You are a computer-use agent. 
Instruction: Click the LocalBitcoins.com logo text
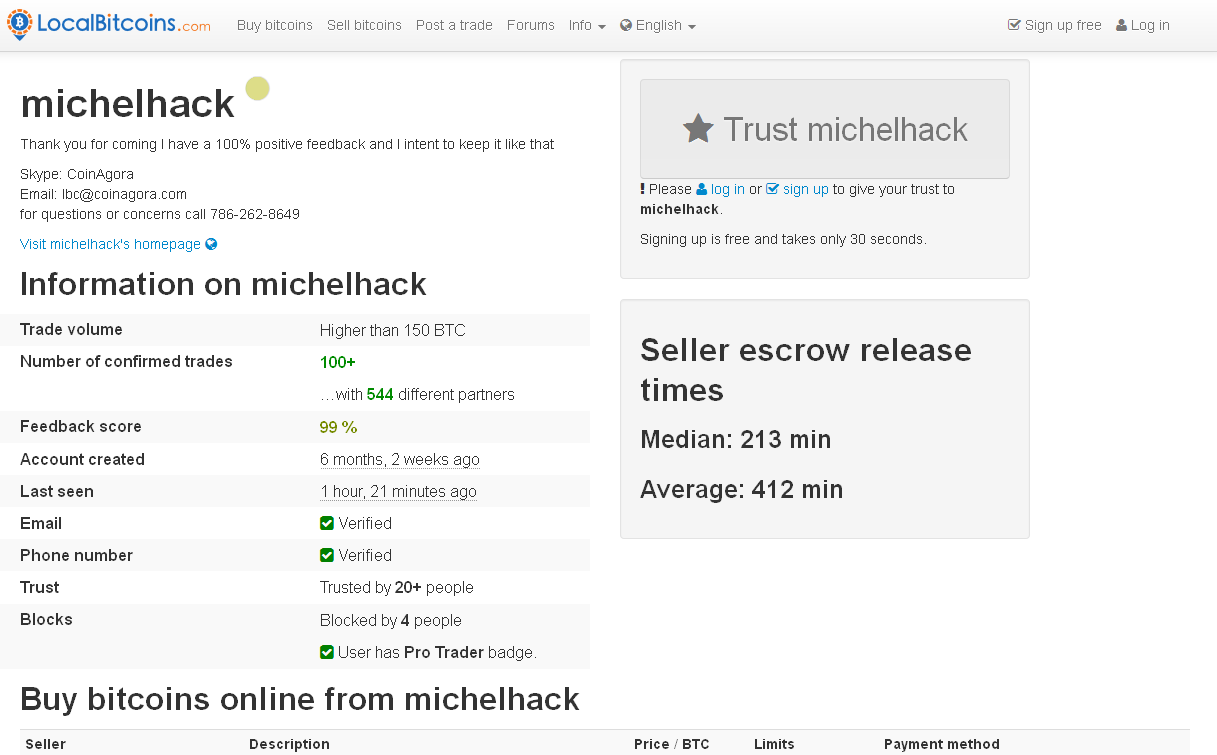124,24
